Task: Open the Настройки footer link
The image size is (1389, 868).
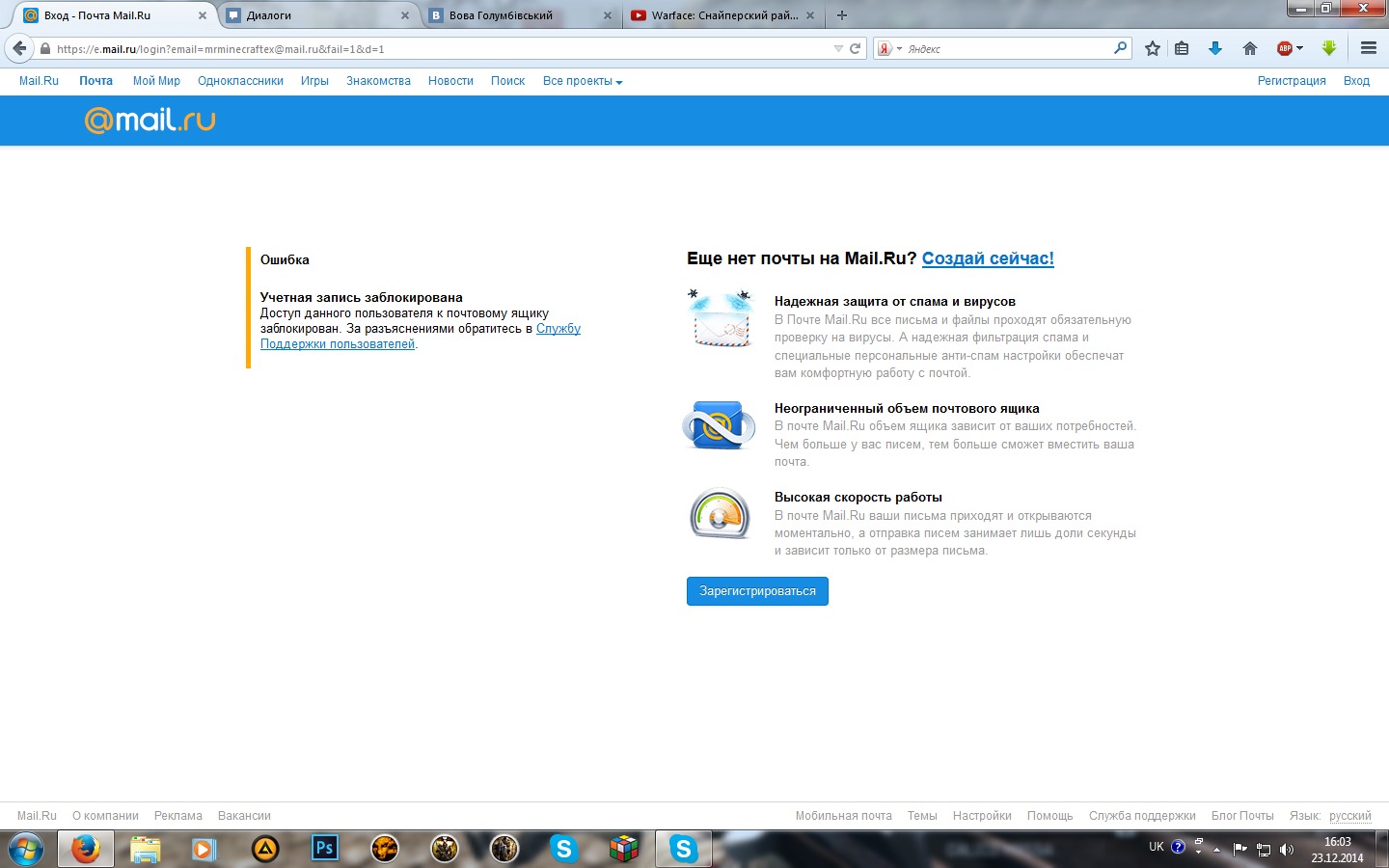Action: (982, 816)
